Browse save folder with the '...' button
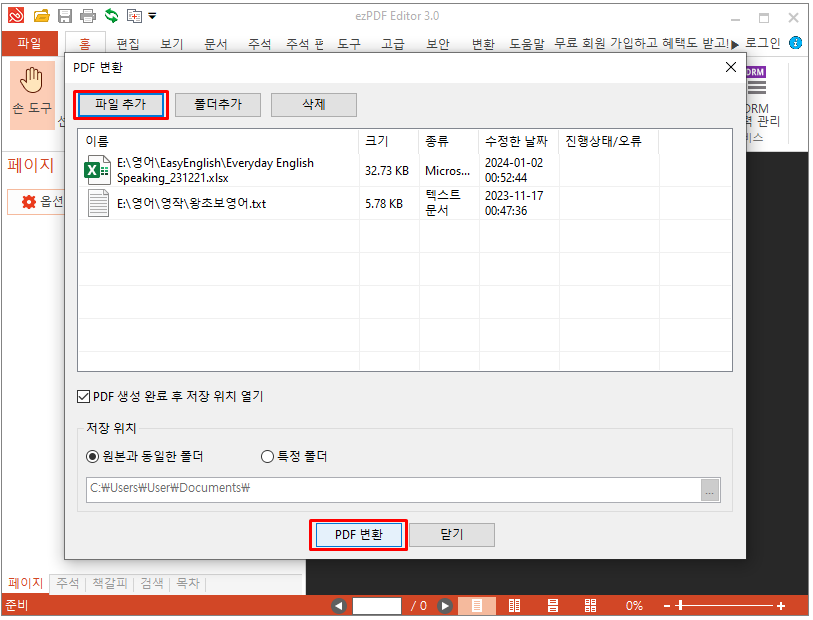Image resolution: width=813 pixels, height=620 pixels. (x=710, y=490)
